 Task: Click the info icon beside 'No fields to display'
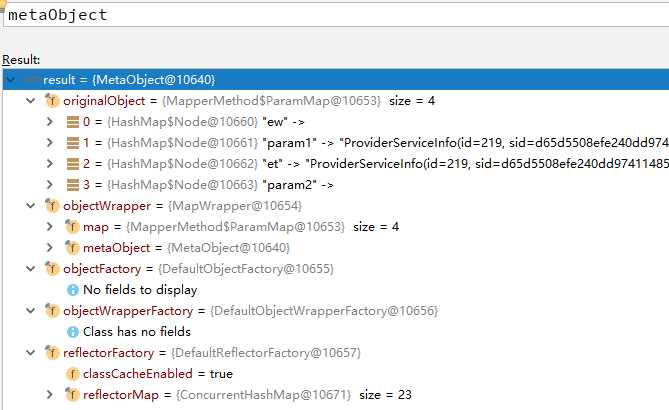tap(72, 289)
